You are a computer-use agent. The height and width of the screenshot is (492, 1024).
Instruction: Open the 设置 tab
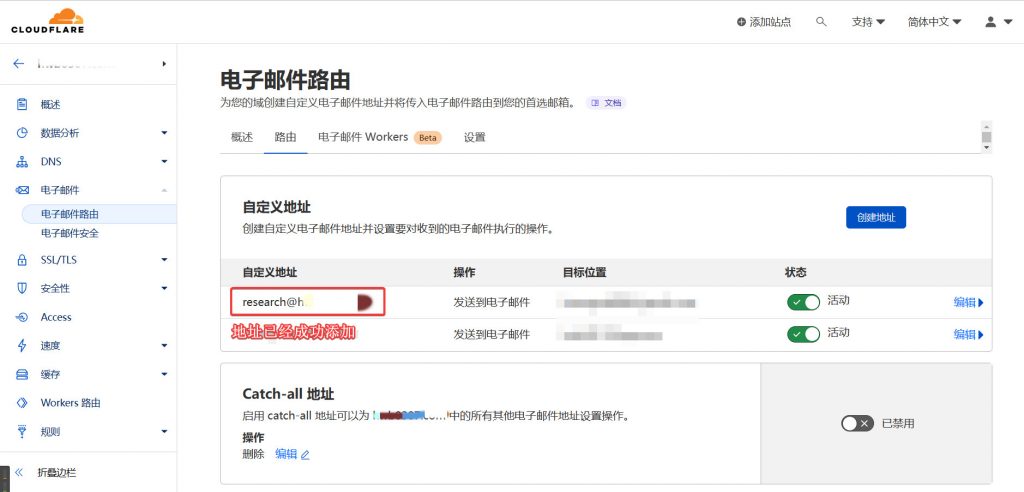(x=475, y=137)
